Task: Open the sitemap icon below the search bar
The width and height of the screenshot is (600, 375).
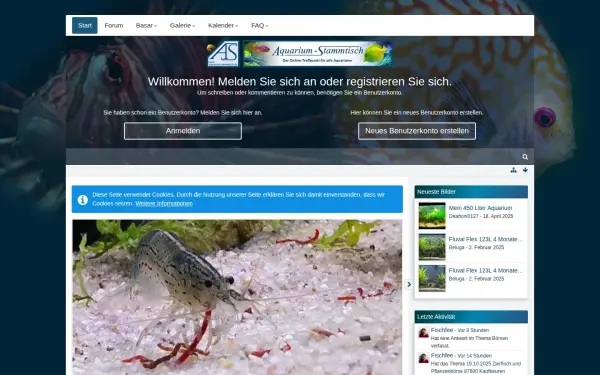Action: [x=514, y=170]
